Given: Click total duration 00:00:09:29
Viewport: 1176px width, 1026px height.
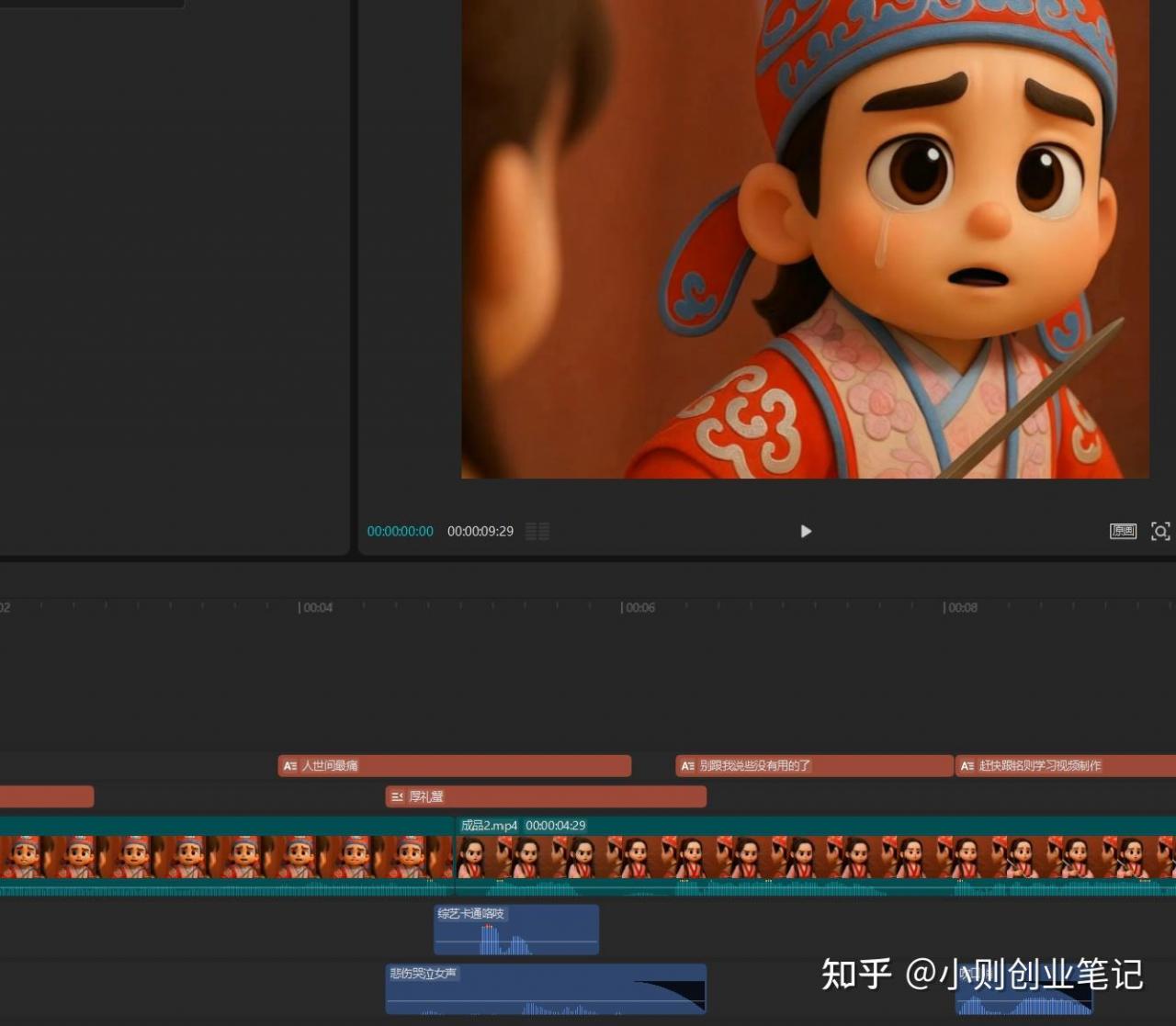Looking at the screenshot, I should pos(481,531).
